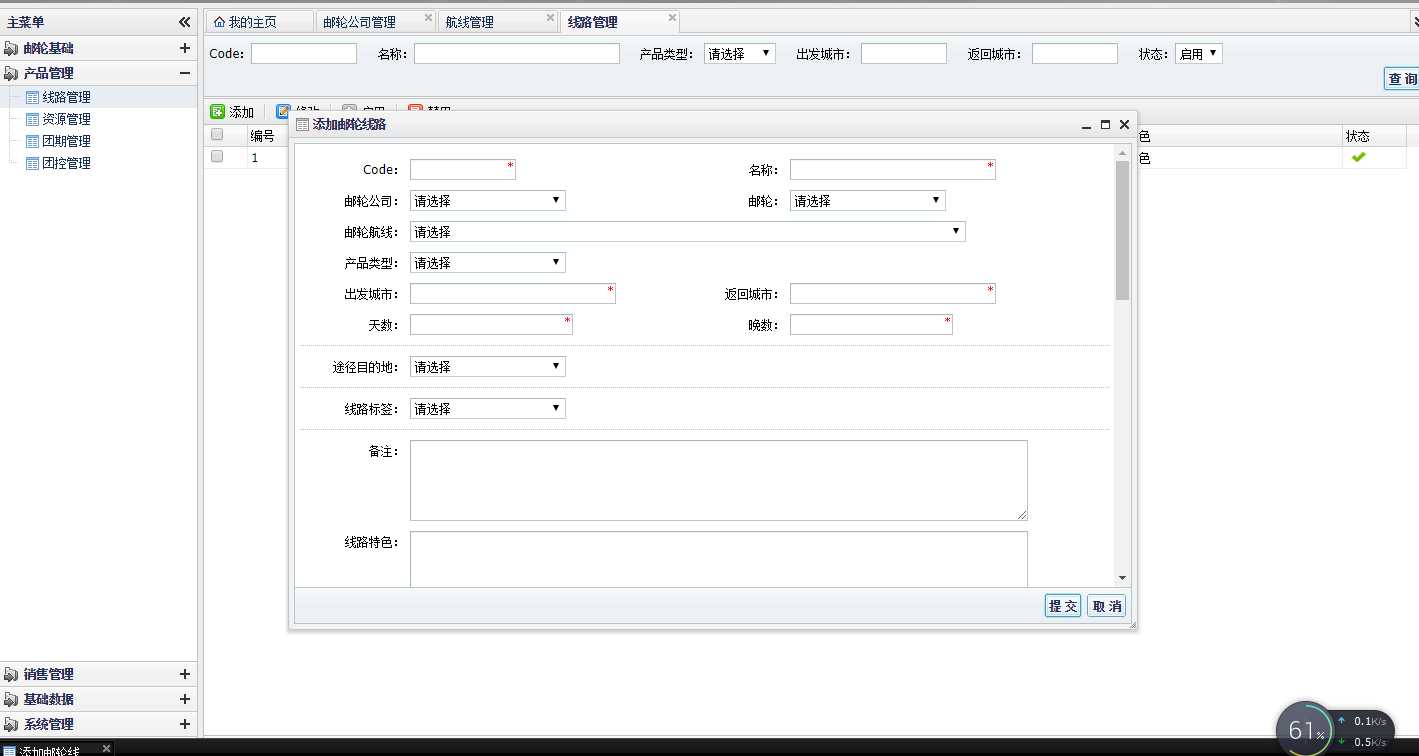Click the folder icon beside 基础数据
The image size is (1419, 756).
pos(11,699)
